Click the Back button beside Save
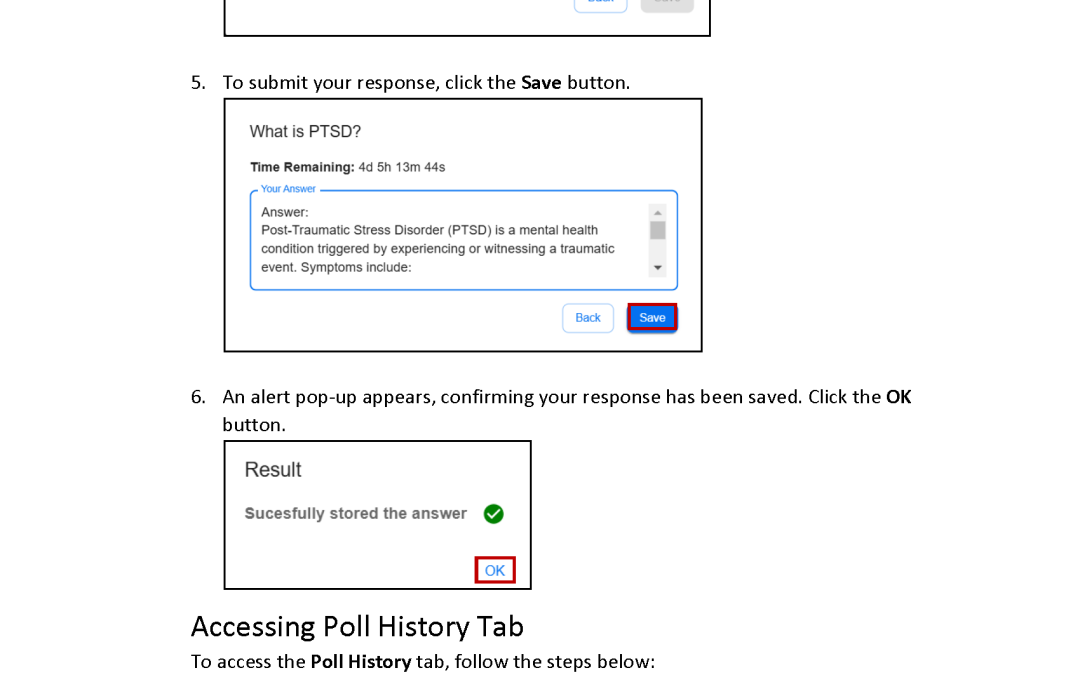Screen dimensions: 1080x675 coord(588,318)
